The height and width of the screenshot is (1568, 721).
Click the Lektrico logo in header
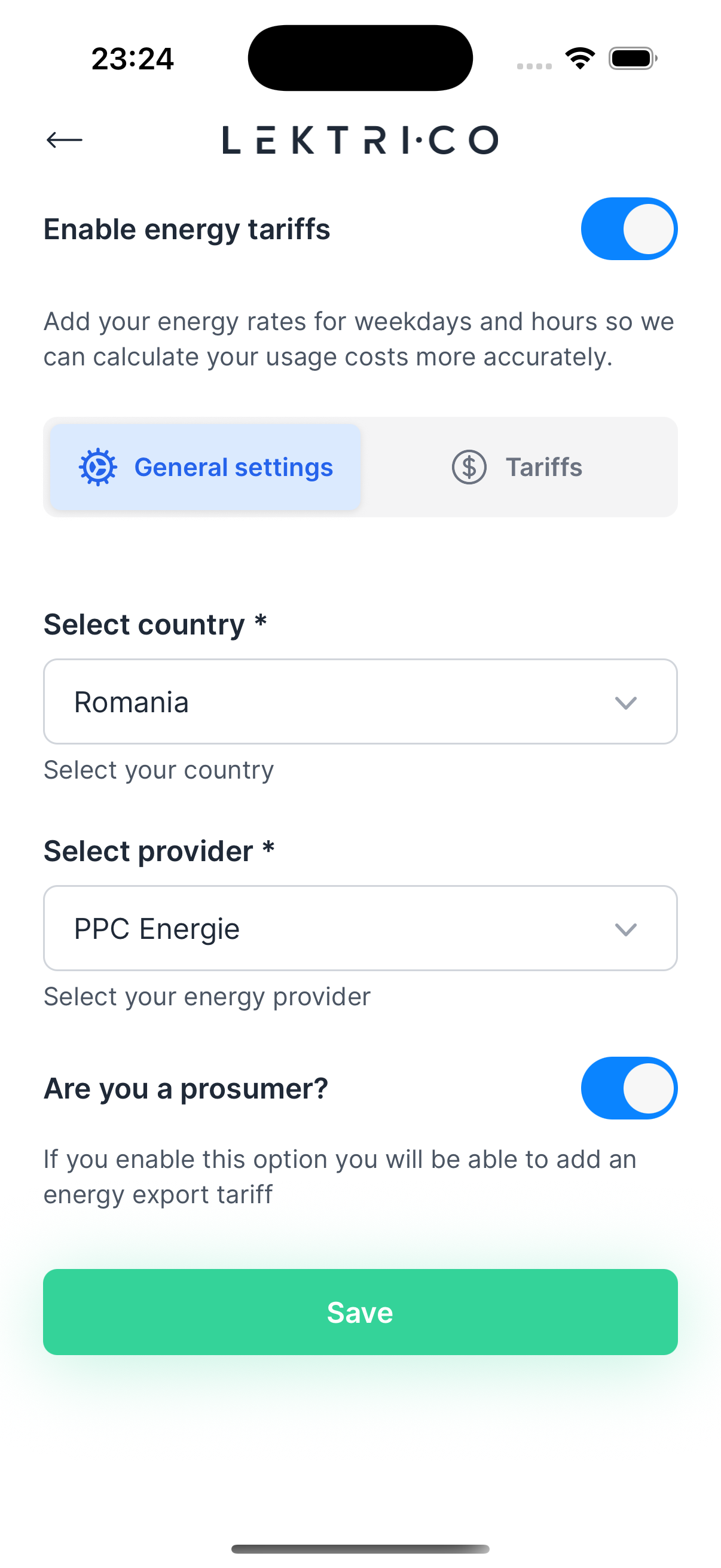pos(360,140)
